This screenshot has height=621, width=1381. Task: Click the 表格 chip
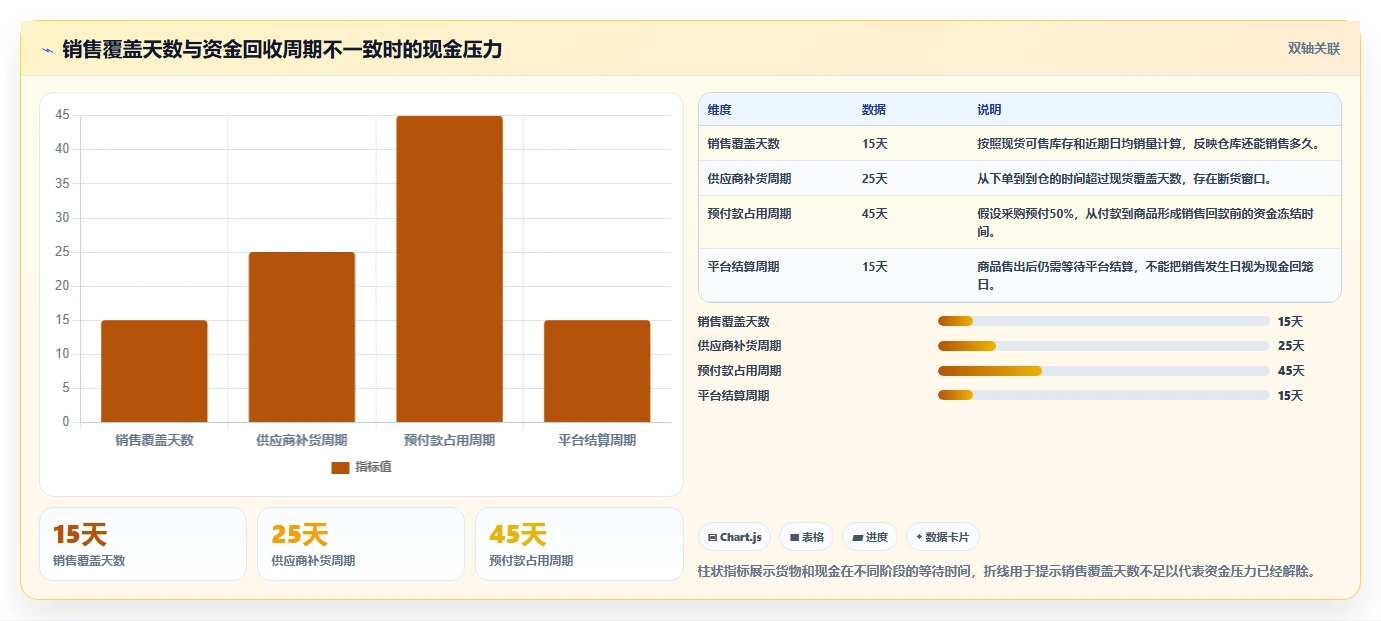(x=806, y=537)
